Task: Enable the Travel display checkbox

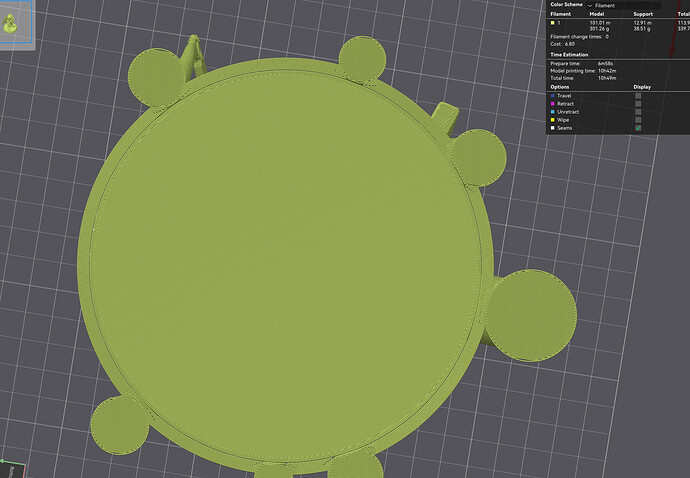Action: [x=638, y=96]
